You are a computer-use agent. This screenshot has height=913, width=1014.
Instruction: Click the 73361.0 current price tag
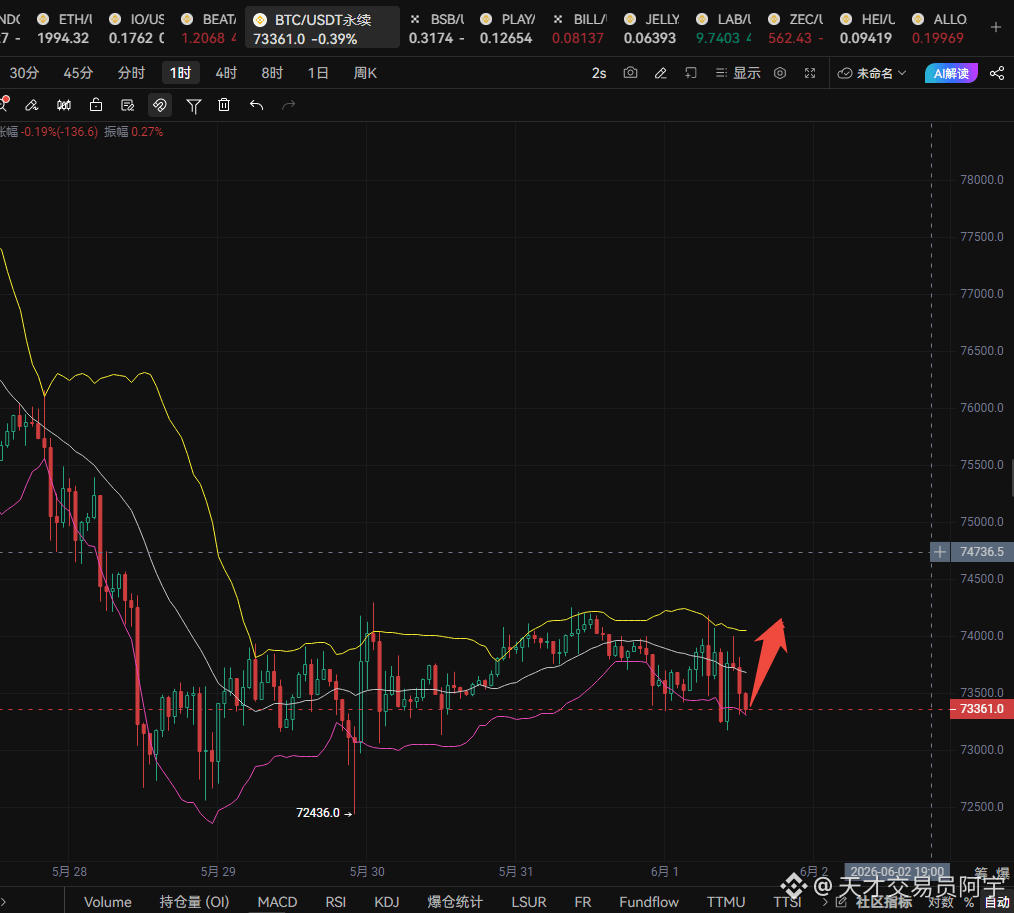pyautogui.click(x=982, y=709)
